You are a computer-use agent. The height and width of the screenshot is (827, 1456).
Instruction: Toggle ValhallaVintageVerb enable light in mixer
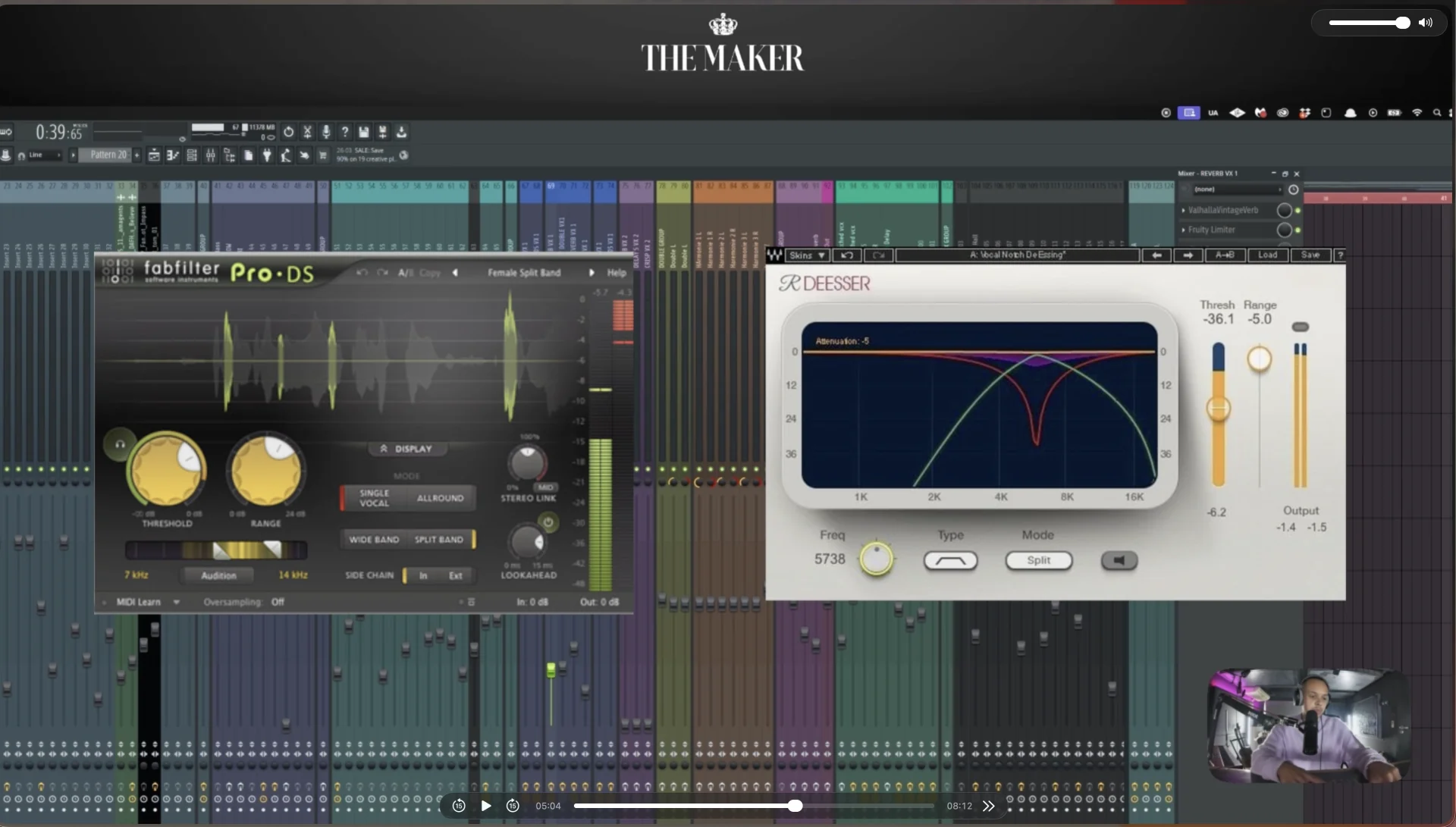(x=1298, y=210)
